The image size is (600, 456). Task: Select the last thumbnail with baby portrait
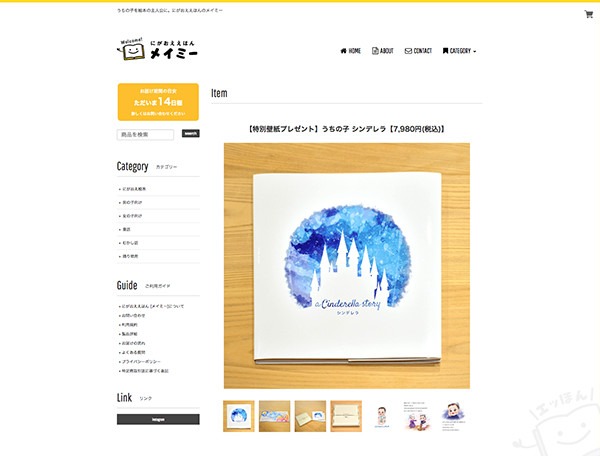453,416
